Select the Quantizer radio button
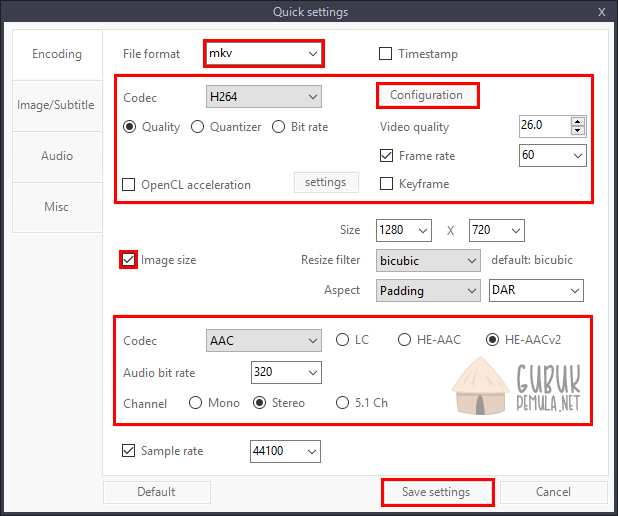Screen dimensions: 618x516 click(x=197, y=127)
